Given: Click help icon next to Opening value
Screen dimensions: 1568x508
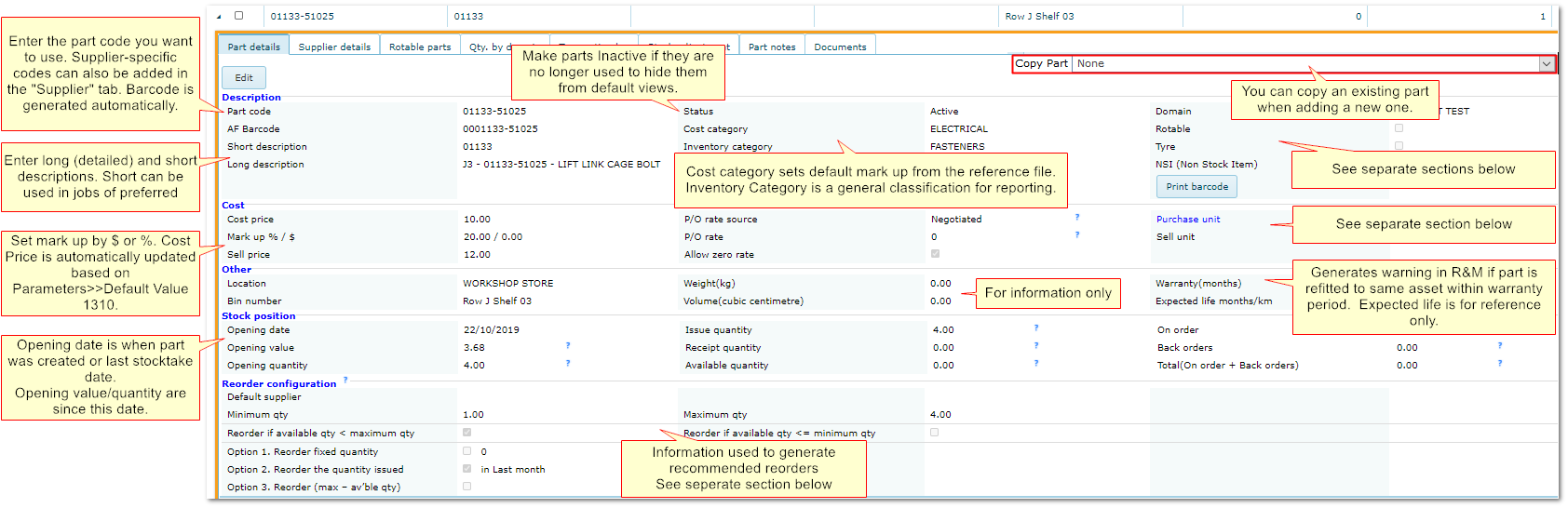Looking at the screenshot, I should tap(568, 345).
